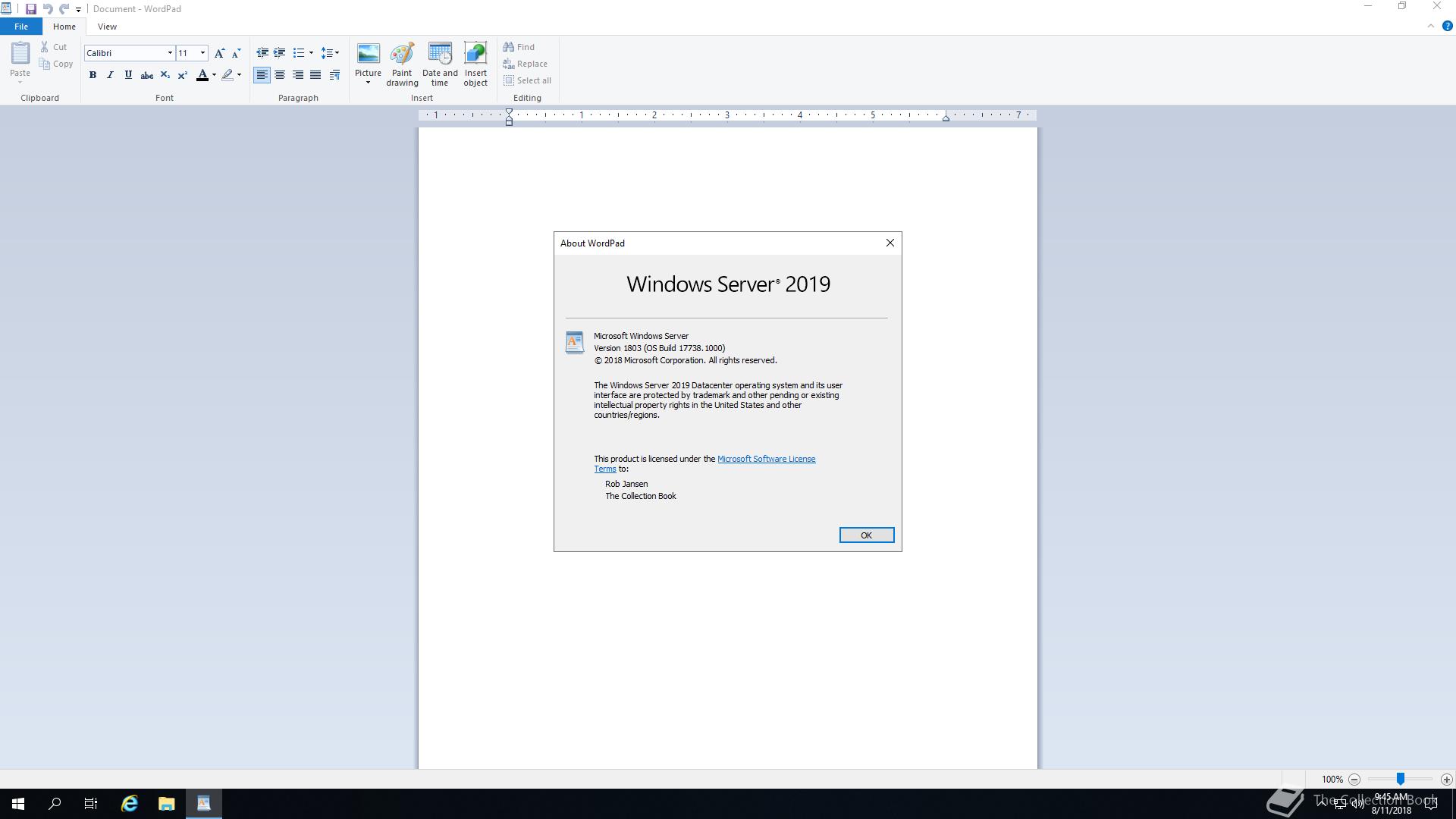Select Center text alignment
This screenshot has height=819, width=1456.
280,75
